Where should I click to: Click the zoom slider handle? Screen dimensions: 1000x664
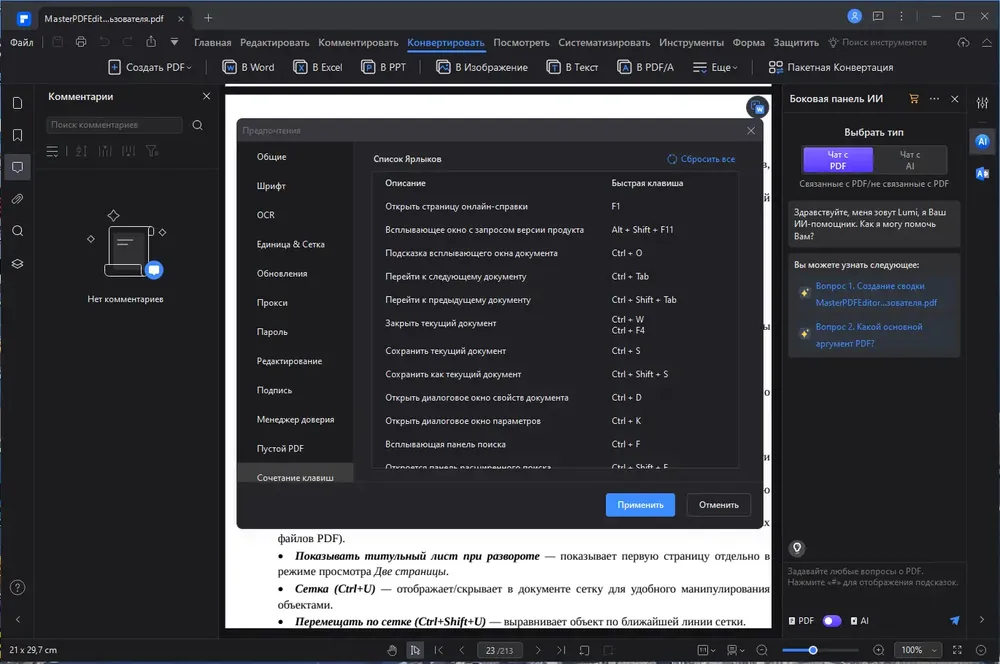click(812, 650)
